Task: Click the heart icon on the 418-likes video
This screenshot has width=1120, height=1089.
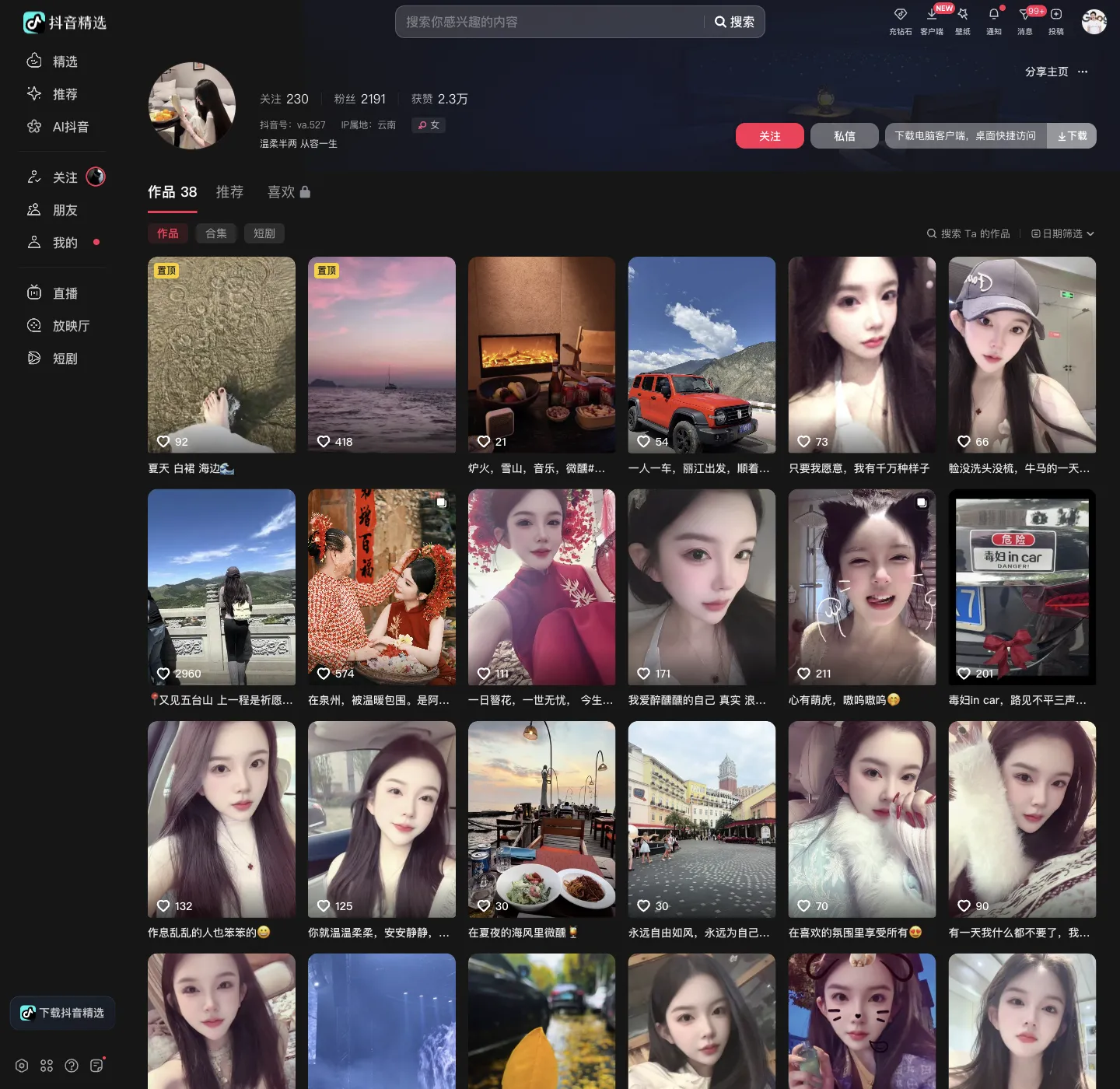Action: coord(324,442)
